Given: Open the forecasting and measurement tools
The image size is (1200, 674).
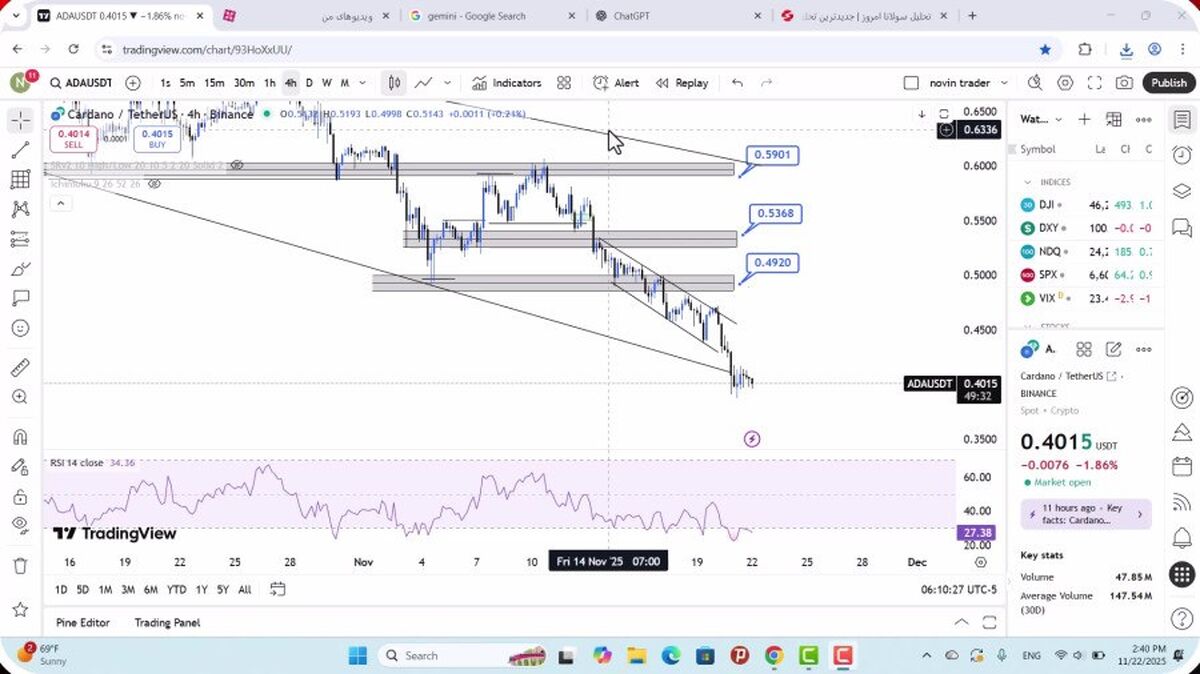Looking at the screenshot, I should 20,239.
